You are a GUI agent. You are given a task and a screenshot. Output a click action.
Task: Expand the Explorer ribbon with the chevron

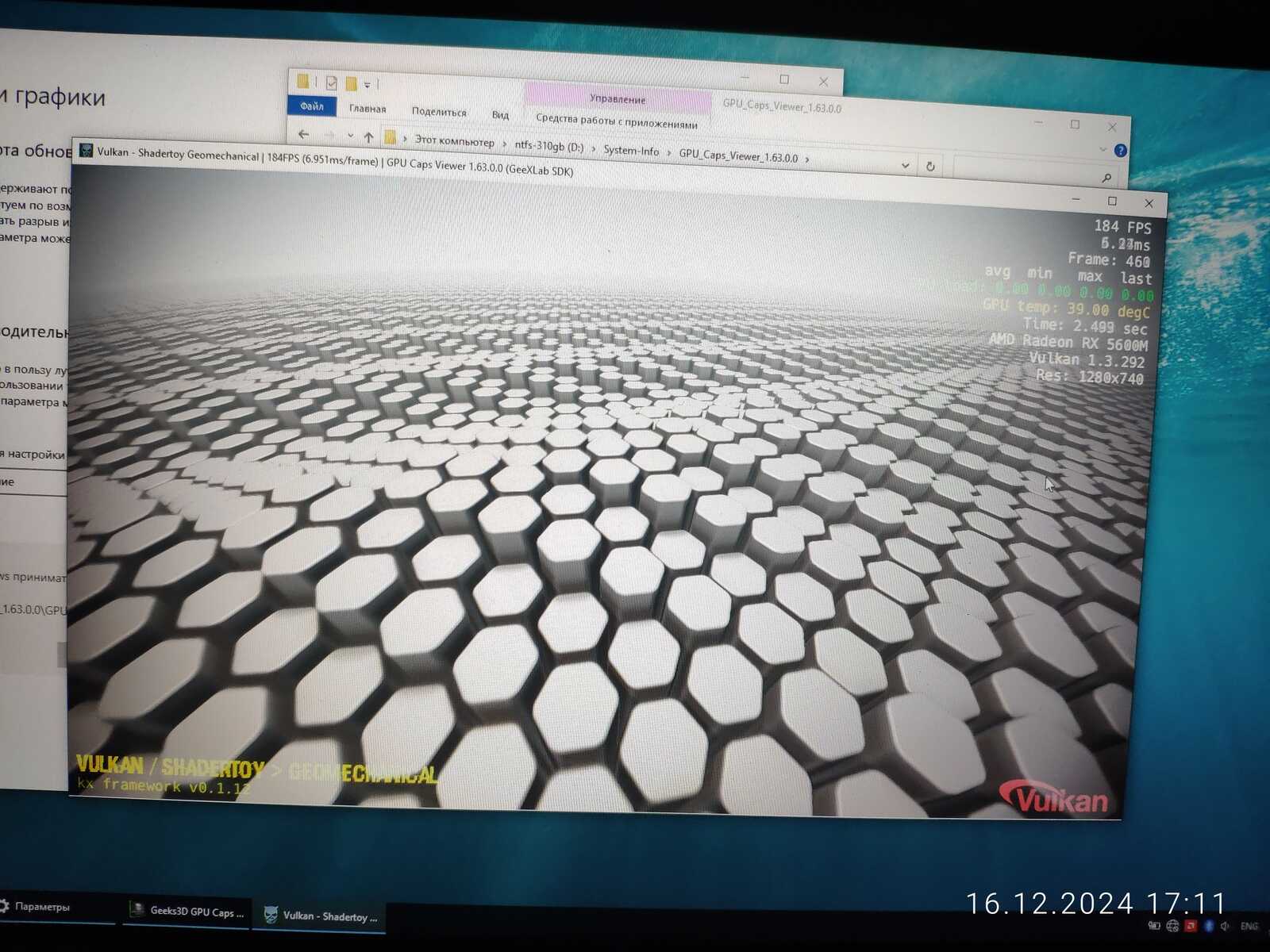(1103, 148)
